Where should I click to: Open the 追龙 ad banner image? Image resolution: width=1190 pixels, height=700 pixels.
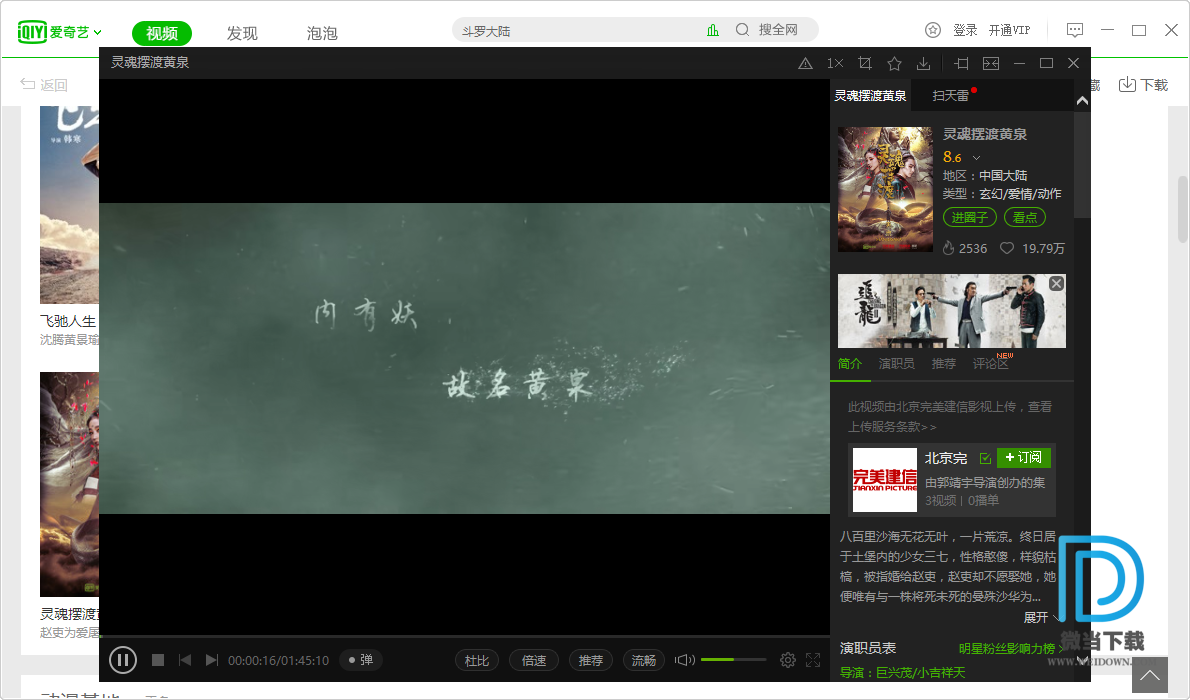(x=952, y=311)
